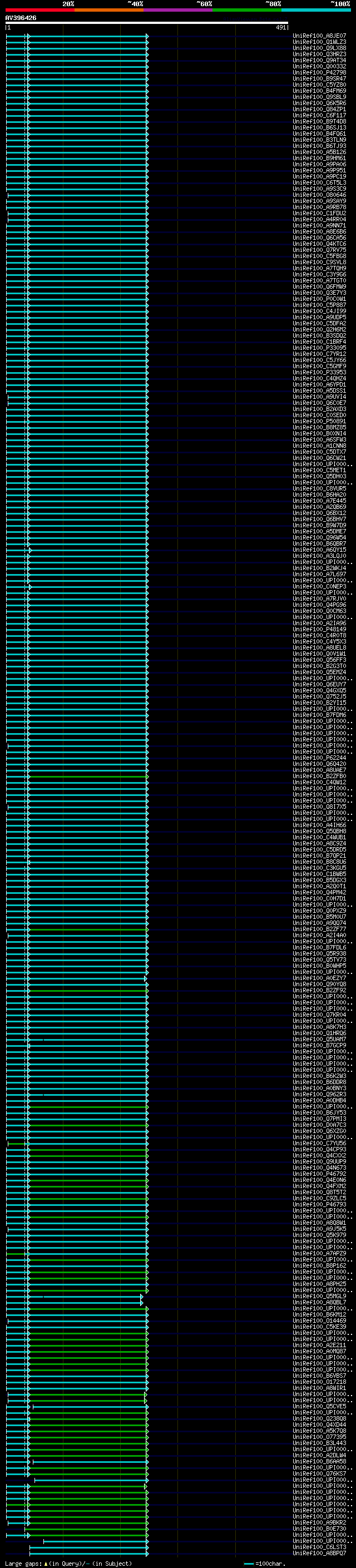Select the UniRef100_B8C8U6 label
The image size is (356, 1568).
click(x=319, y=862)
